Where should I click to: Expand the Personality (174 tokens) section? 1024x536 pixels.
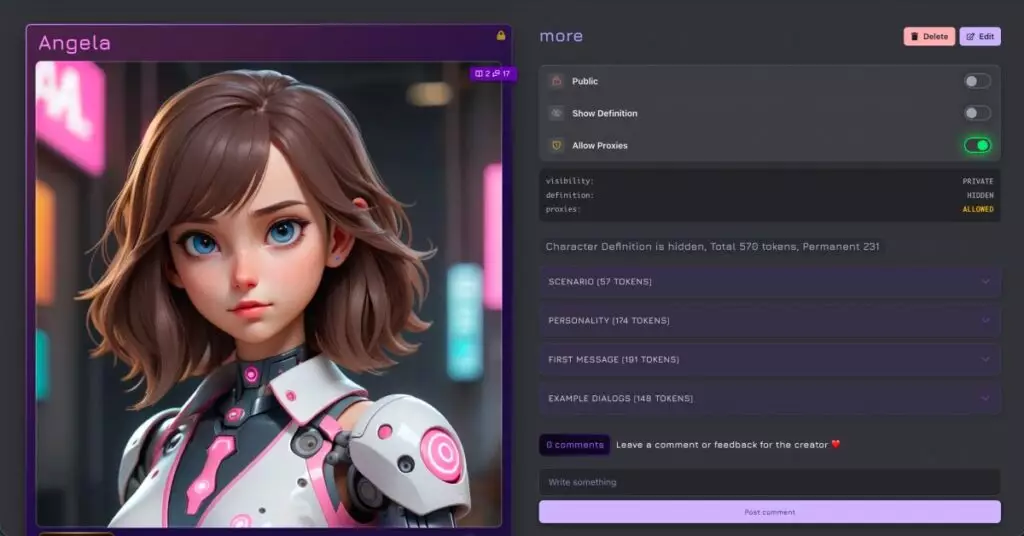[x=769, y=321]
